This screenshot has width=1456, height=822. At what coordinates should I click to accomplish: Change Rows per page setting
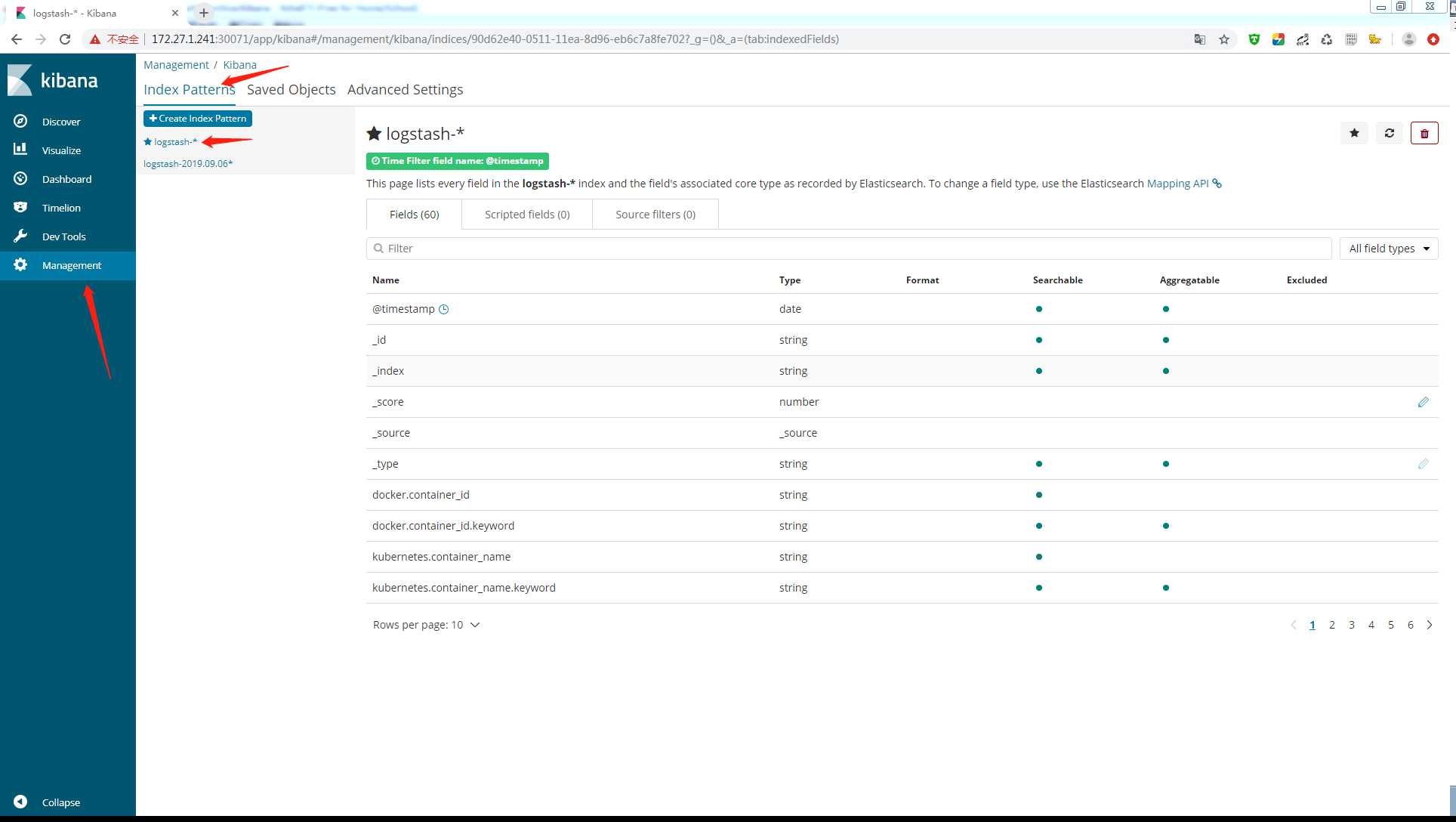(x=426, y=625)
